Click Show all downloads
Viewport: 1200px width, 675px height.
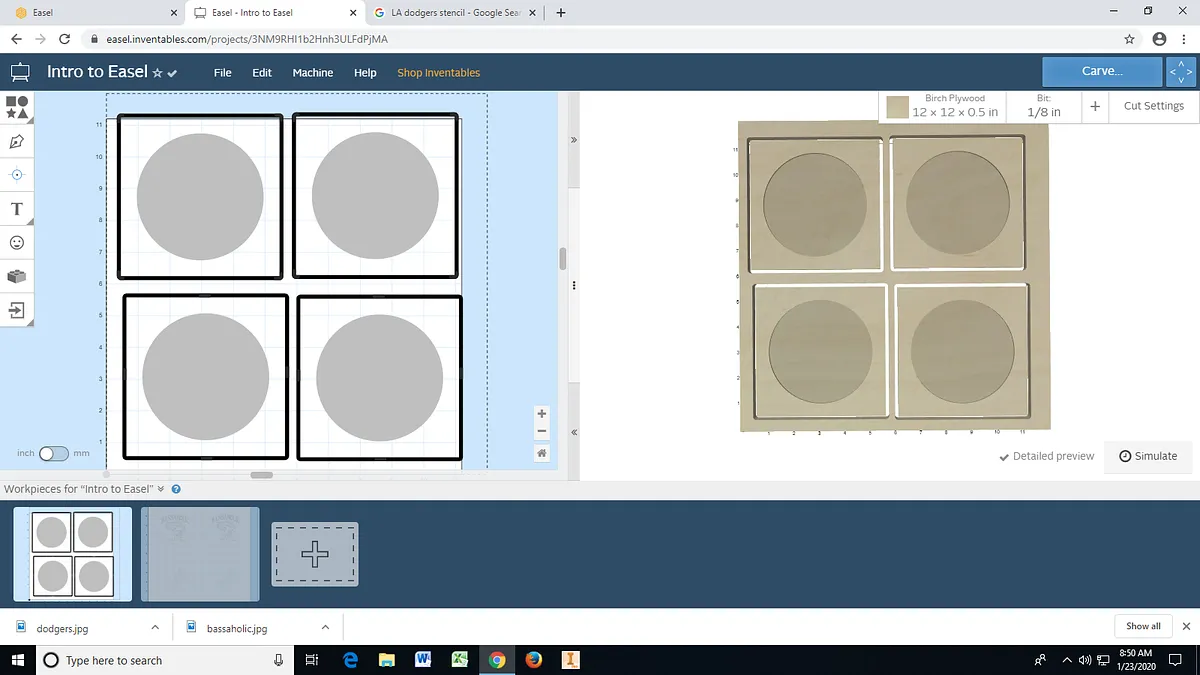pos(1143,626)
